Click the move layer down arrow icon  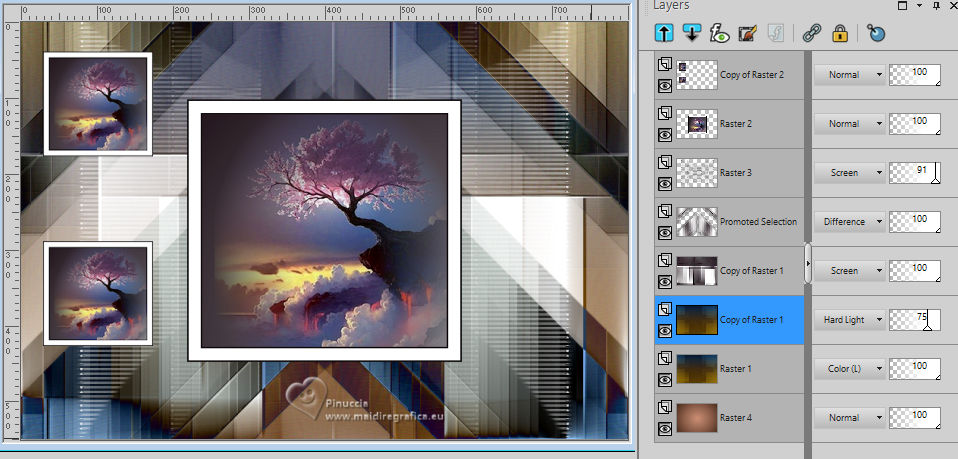(x=692, y=33)
